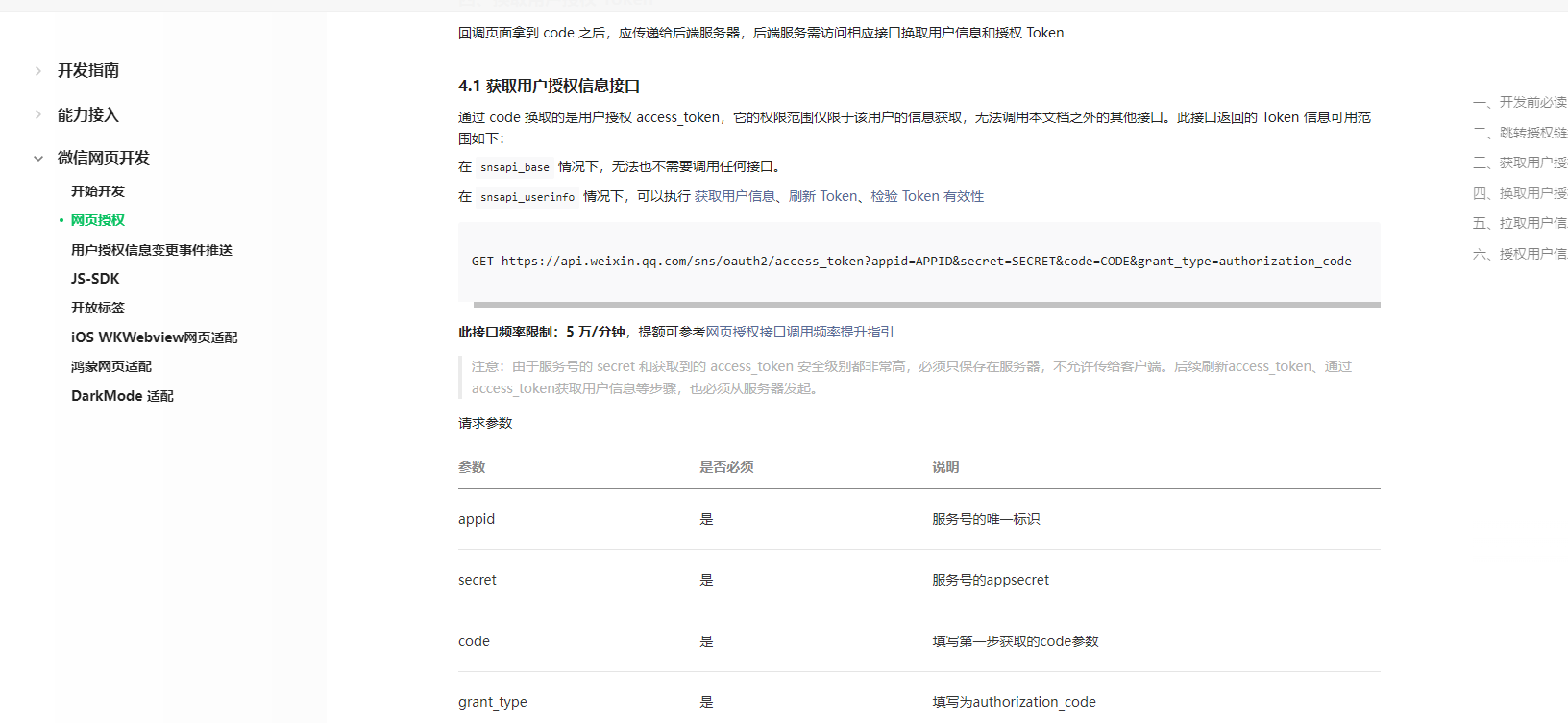The width and height of the screenshot is (1568, 723).
Task: Click 服务号的appsecret description cell
Action: pos(991,580)
